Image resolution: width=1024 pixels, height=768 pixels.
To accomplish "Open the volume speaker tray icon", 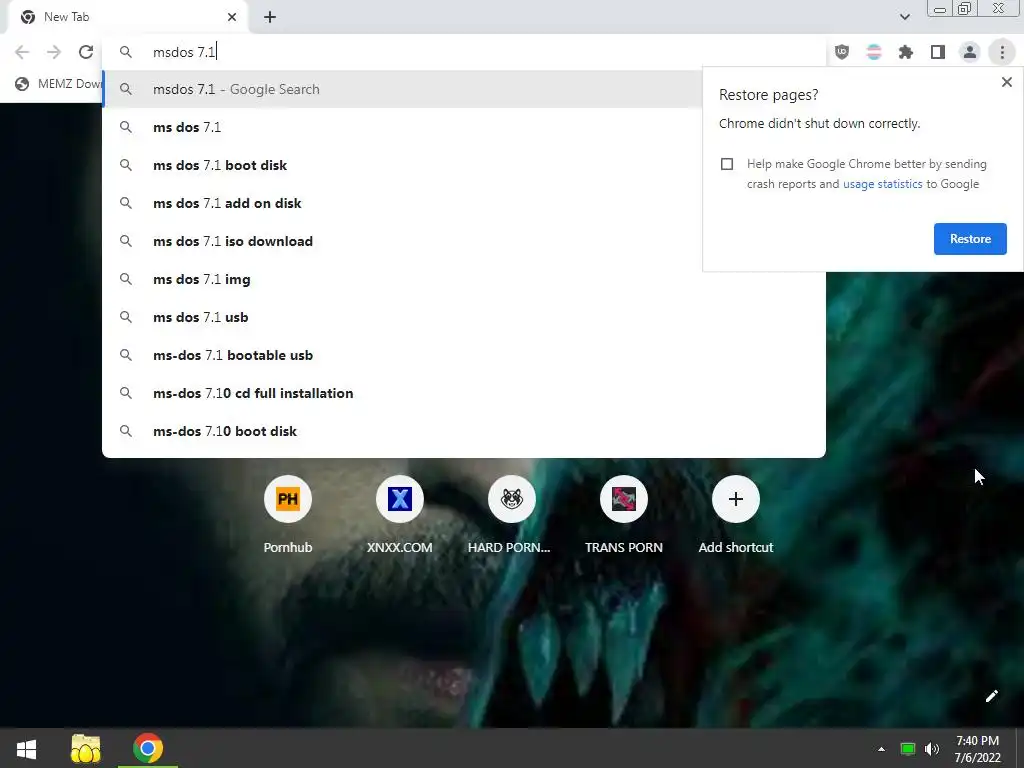I will (932, 749).
